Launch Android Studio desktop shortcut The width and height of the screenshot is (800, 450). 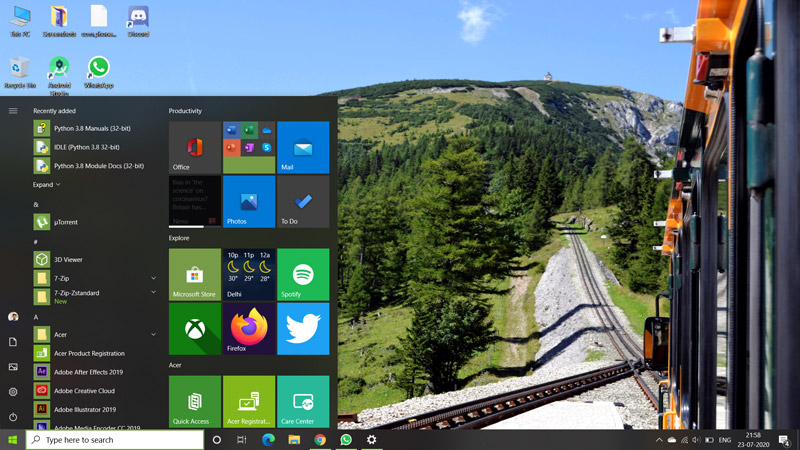click(x=59, y=76)
